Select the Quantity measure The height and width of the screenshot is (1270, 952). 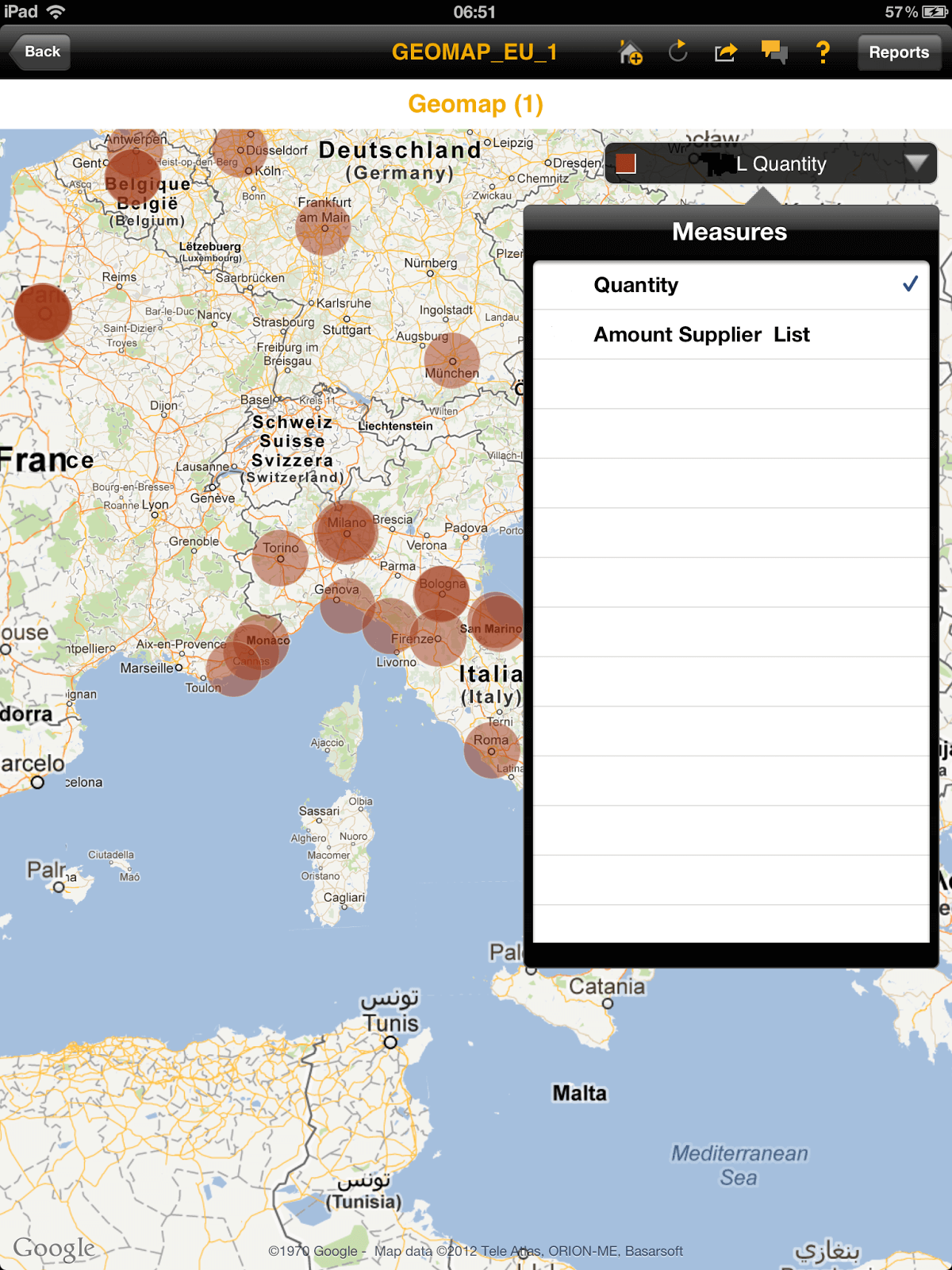point(731,285)
